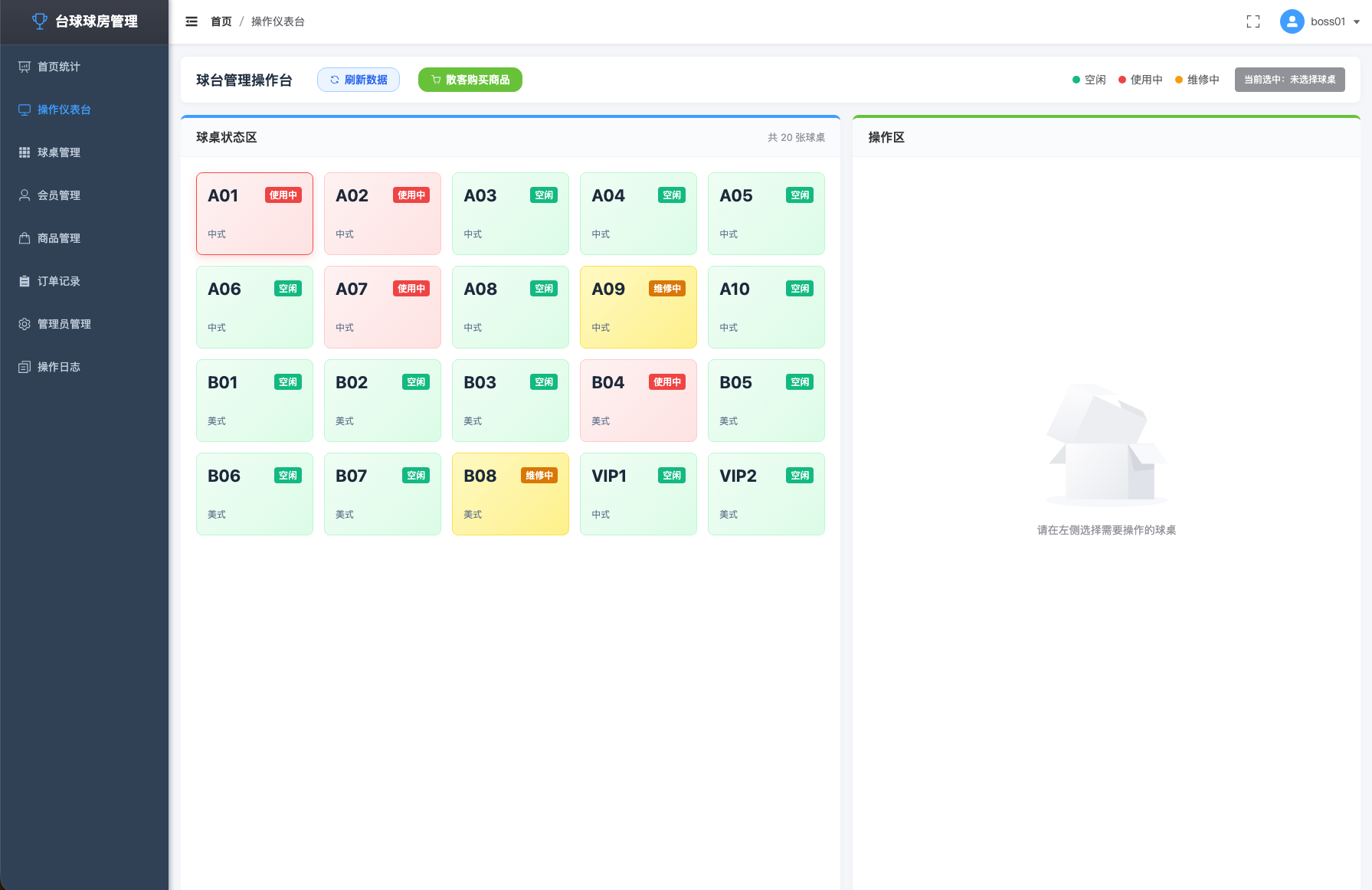This screenshot has width=1372, height=890.
Task: Open 管理员管理 settings page
Action: coord(84,324)
